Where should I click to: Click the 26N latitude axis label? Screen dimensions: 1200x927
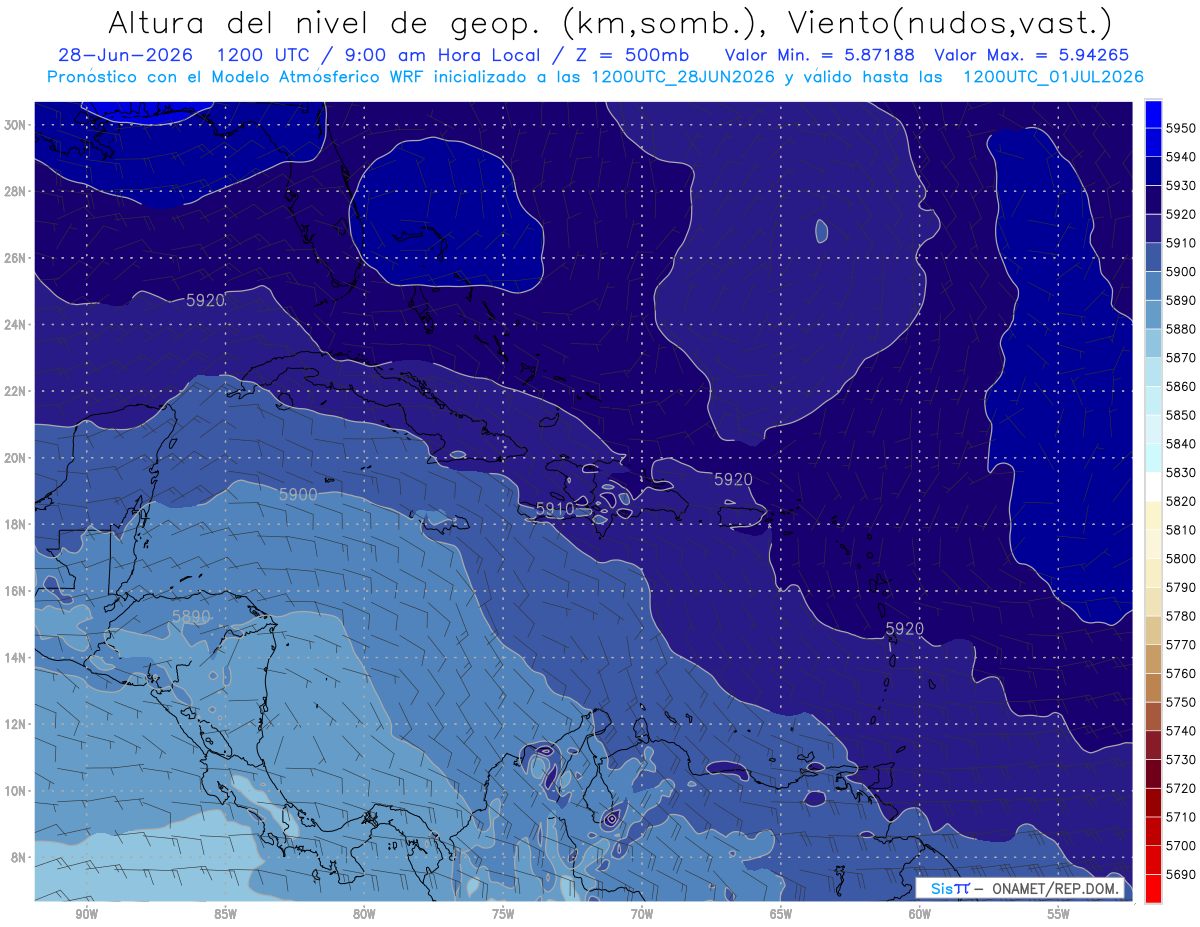pyautogui.click(x=15, y=258)
